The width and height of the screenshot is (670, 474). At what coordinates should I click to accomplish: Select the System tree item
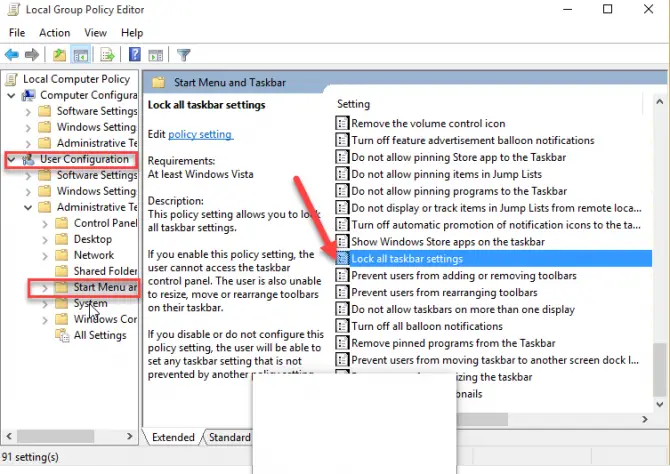pyautogui.click(x=90, y=303)
